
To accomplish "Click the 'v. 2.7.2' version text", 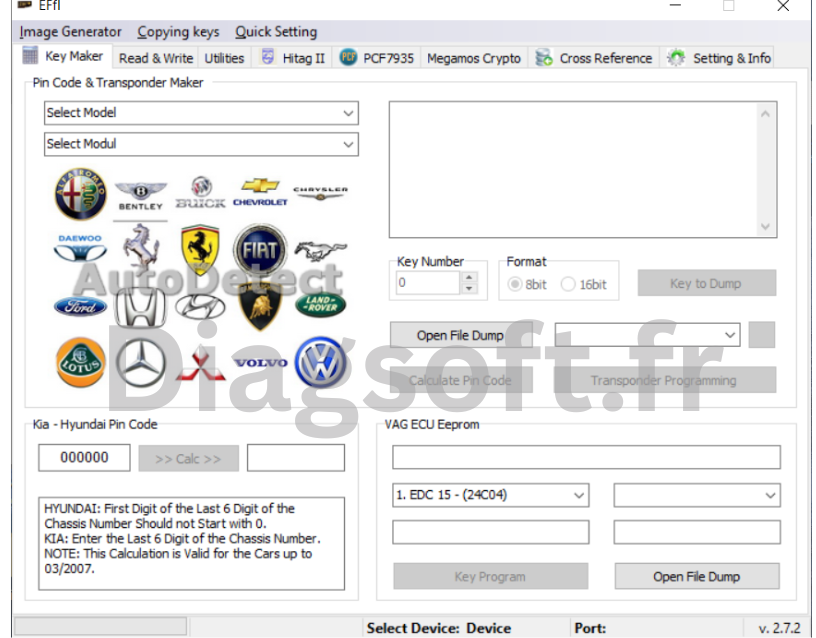I will 779,628.
